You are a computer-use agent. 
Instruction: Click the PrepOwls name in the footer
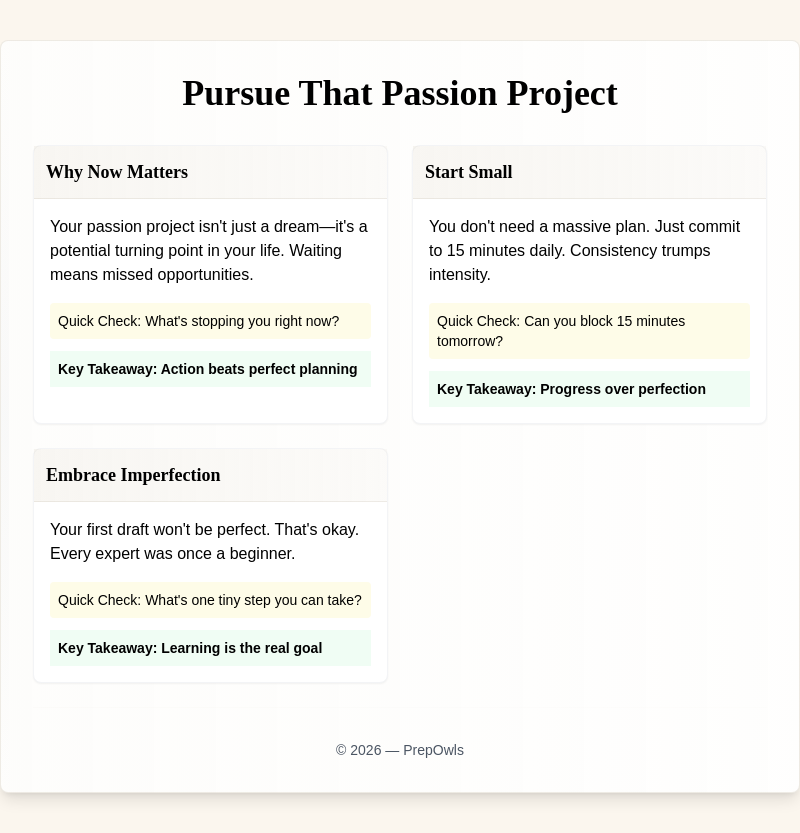click(x=433, y=750)
